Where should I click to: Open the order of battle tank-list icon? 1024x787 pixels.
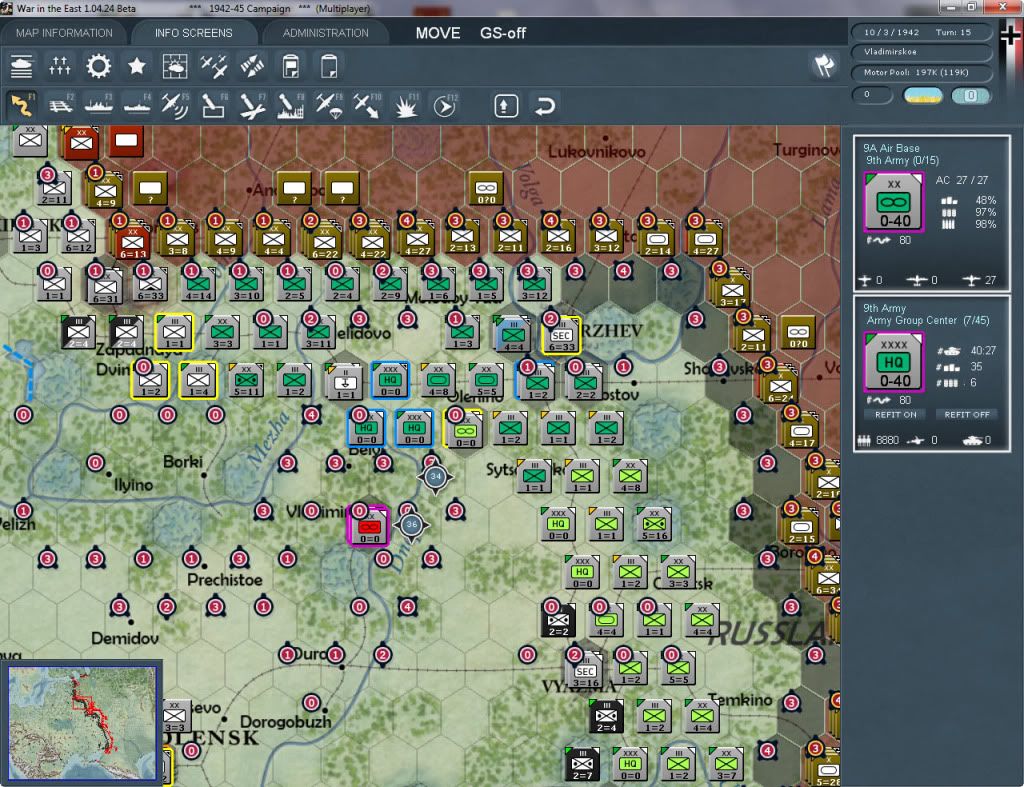pyautogui.click(x=22, y=66)
